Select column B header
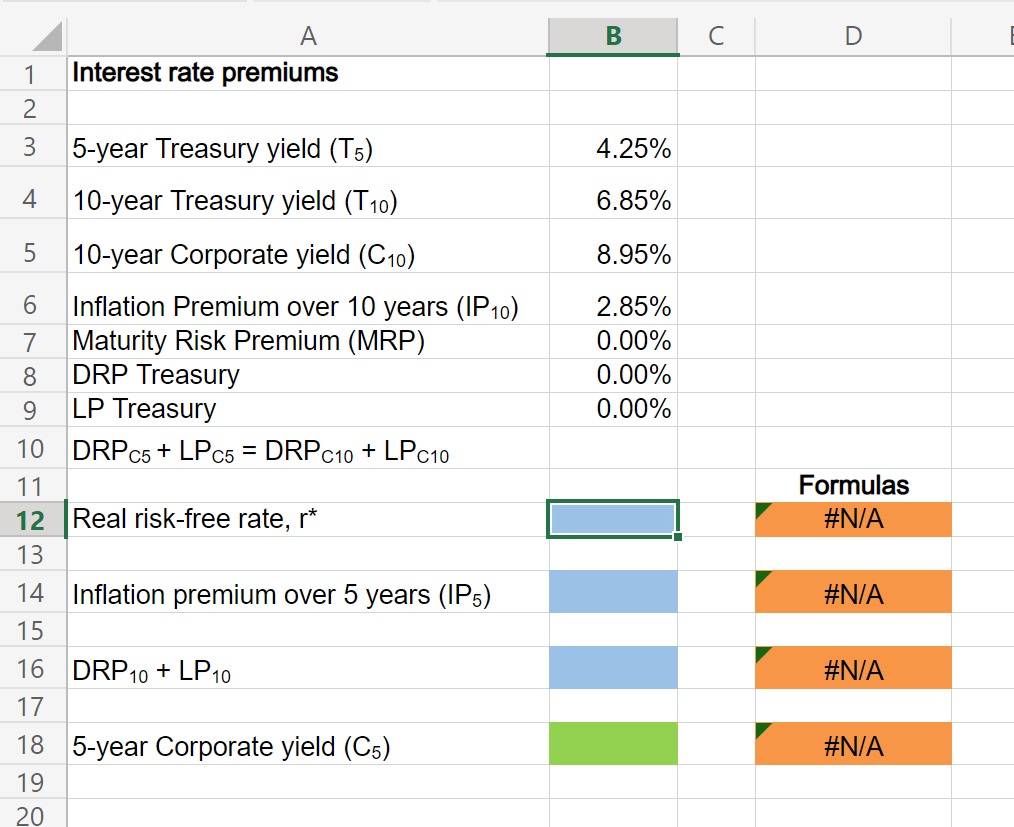1014x827 pixels. click(x=612, y=35)
